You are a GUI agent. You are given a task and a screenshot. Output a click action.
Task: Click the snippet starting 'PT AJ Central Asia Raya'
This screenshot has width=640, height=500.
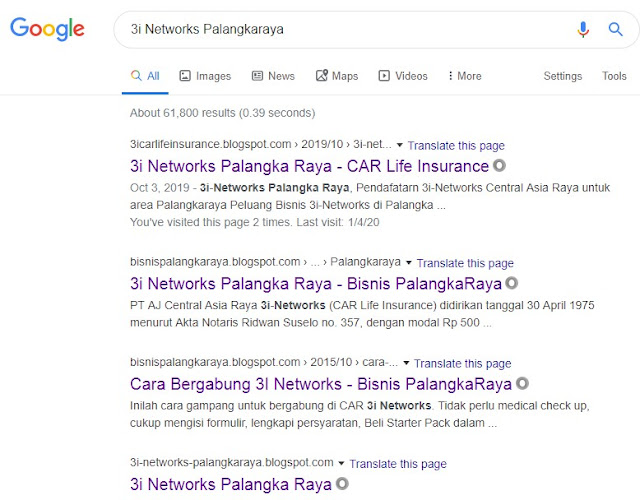point(362,314)
